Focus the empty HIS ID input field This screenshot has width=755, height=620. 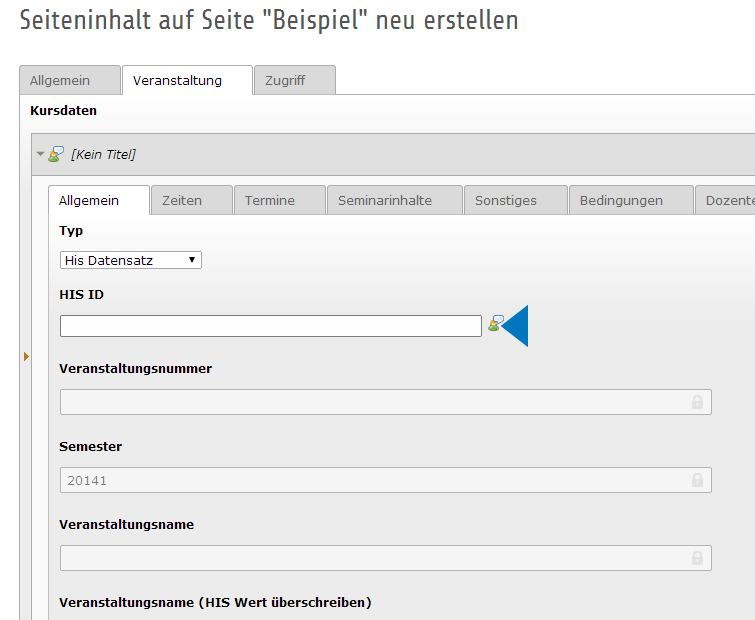click(x=270, y=326)
